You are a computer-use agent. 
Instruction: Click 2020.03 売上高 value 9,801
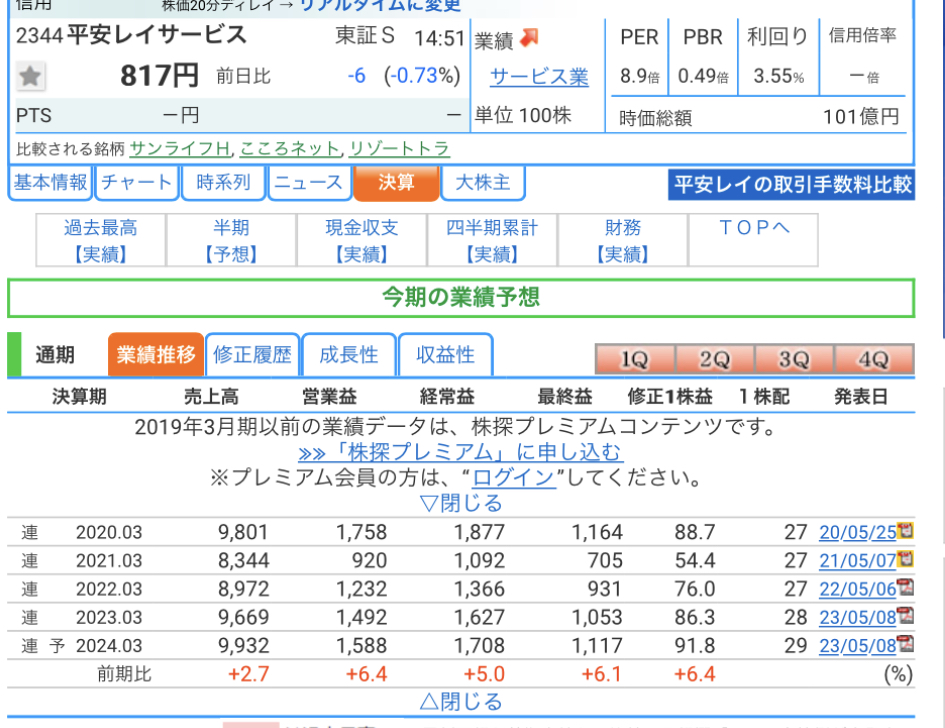(243, 532)
